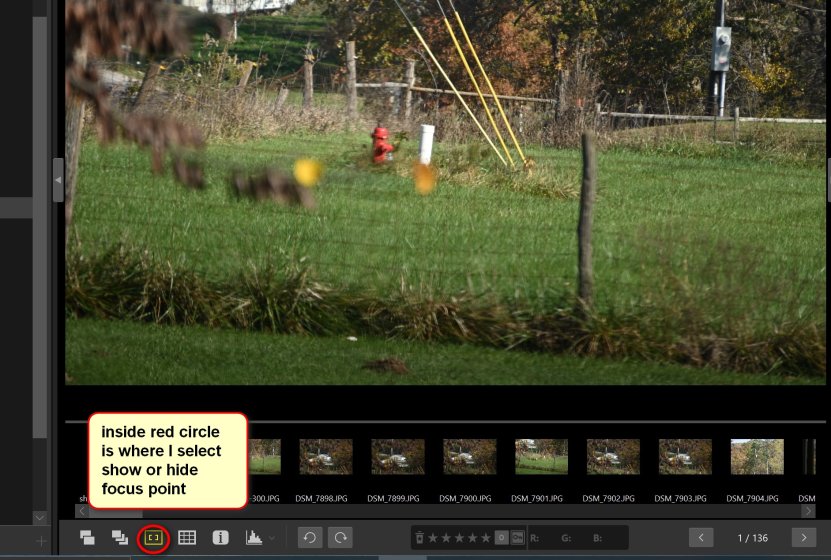Select the DSM_7898.JPG thumbnail

[326, 456]
